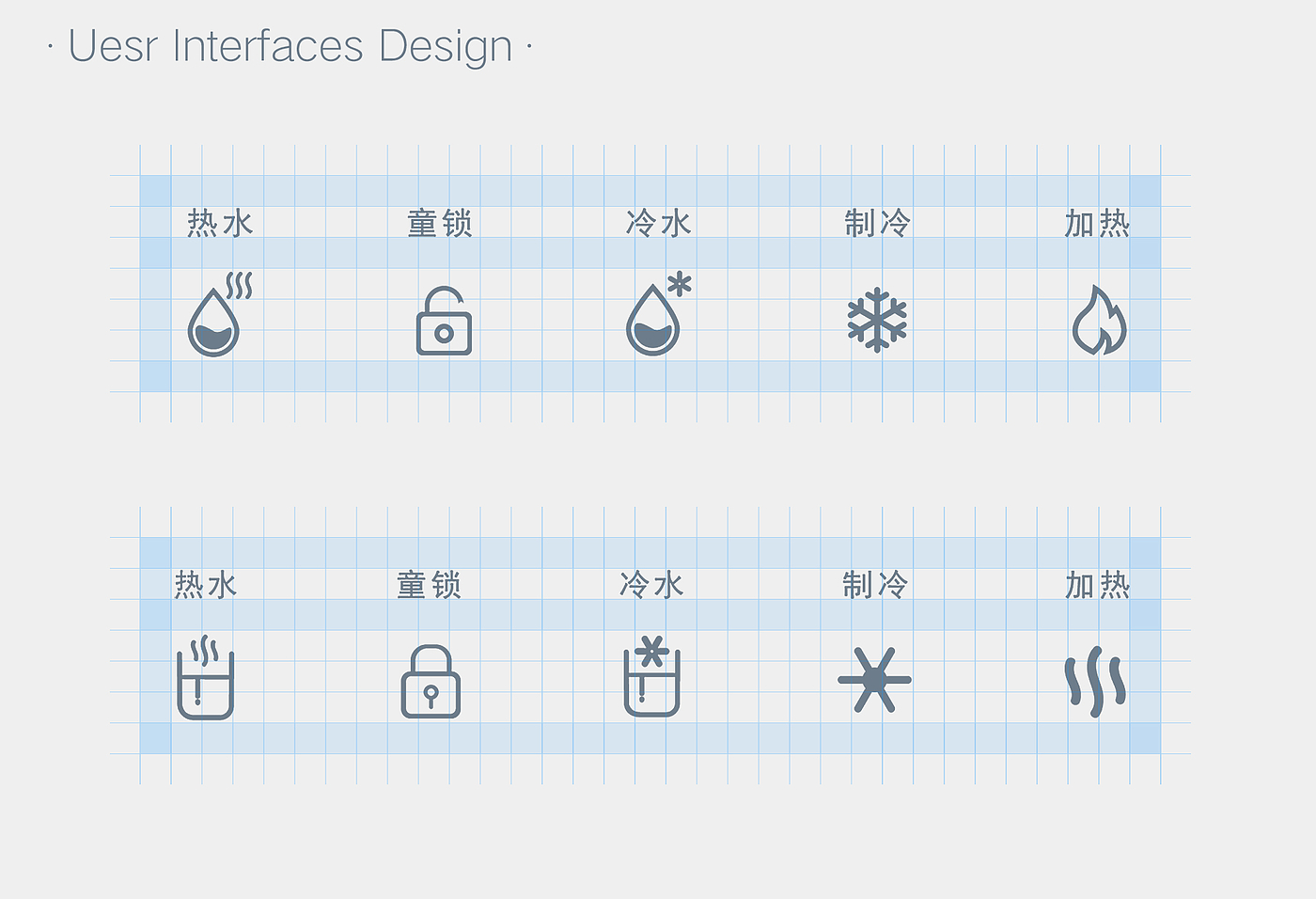Select the 童锁 label above the closed padlock

pos(429,585)
